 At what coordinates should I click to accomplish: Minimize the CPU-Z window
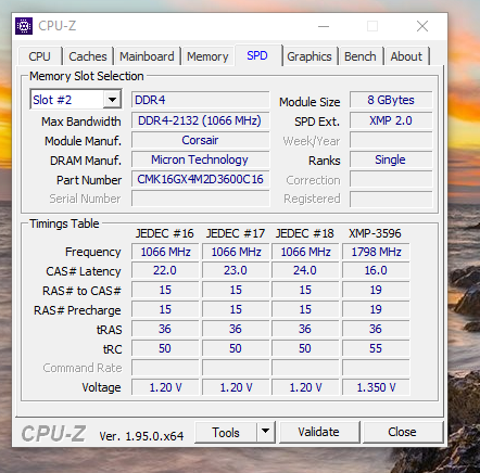[323, 26]
